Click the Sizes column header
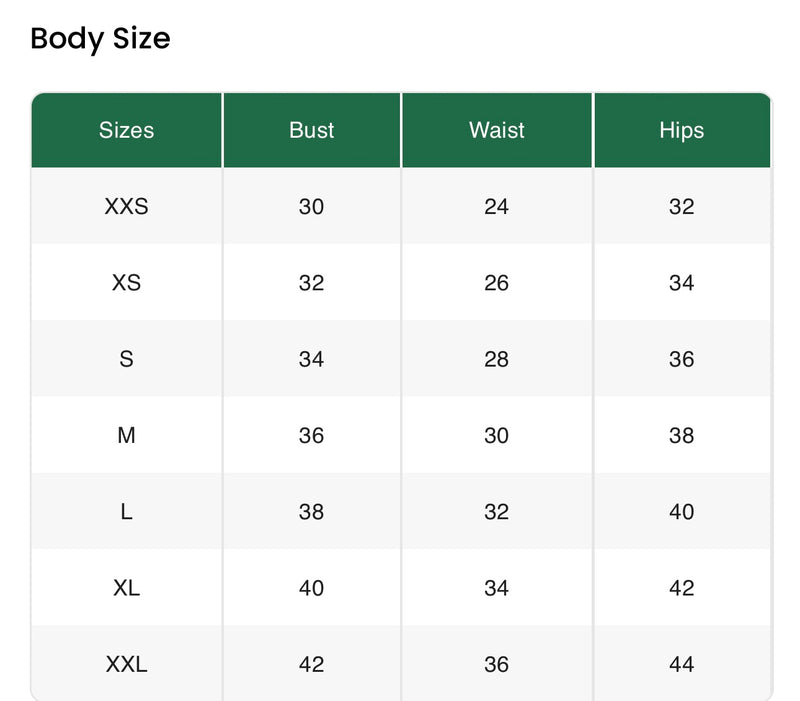The image size is (800, 701). 126,130
